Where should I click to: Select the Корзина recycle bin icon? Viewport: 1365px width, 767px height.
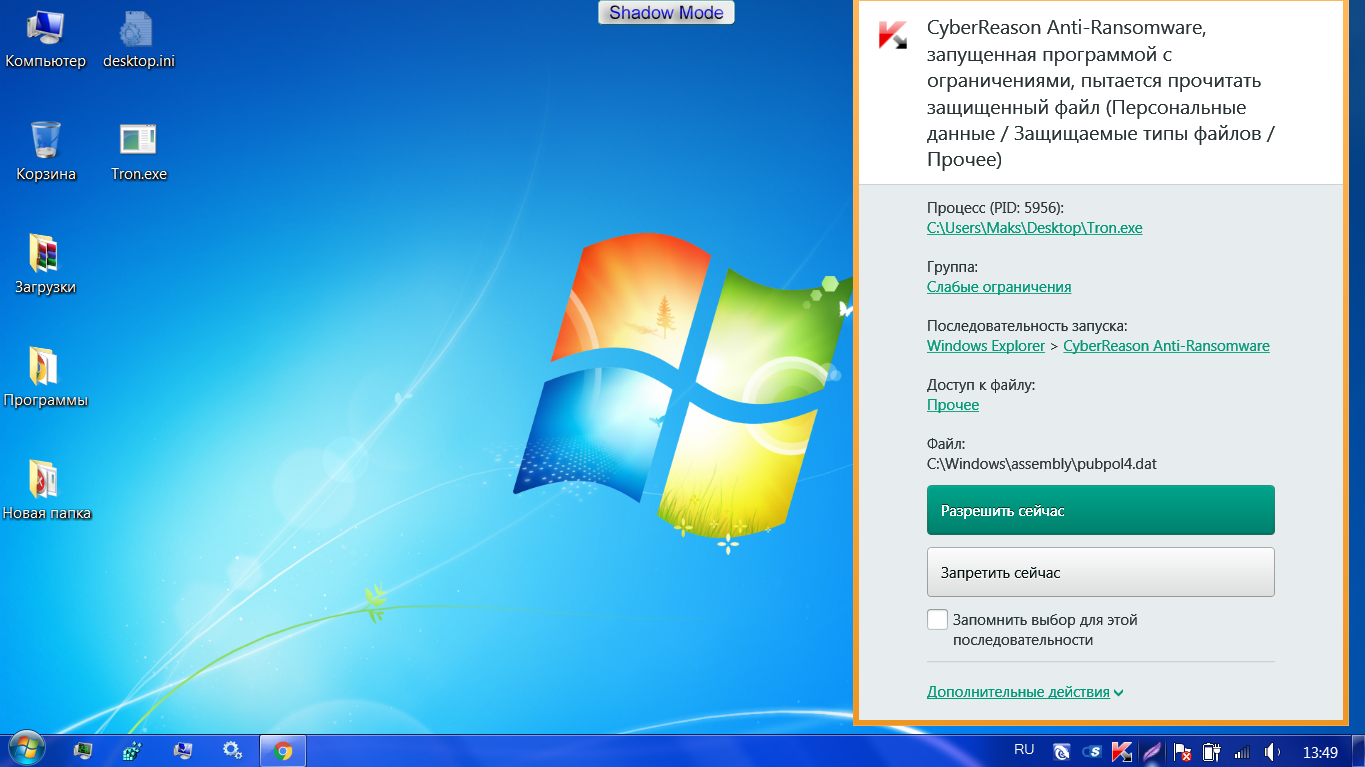[46, 152]
